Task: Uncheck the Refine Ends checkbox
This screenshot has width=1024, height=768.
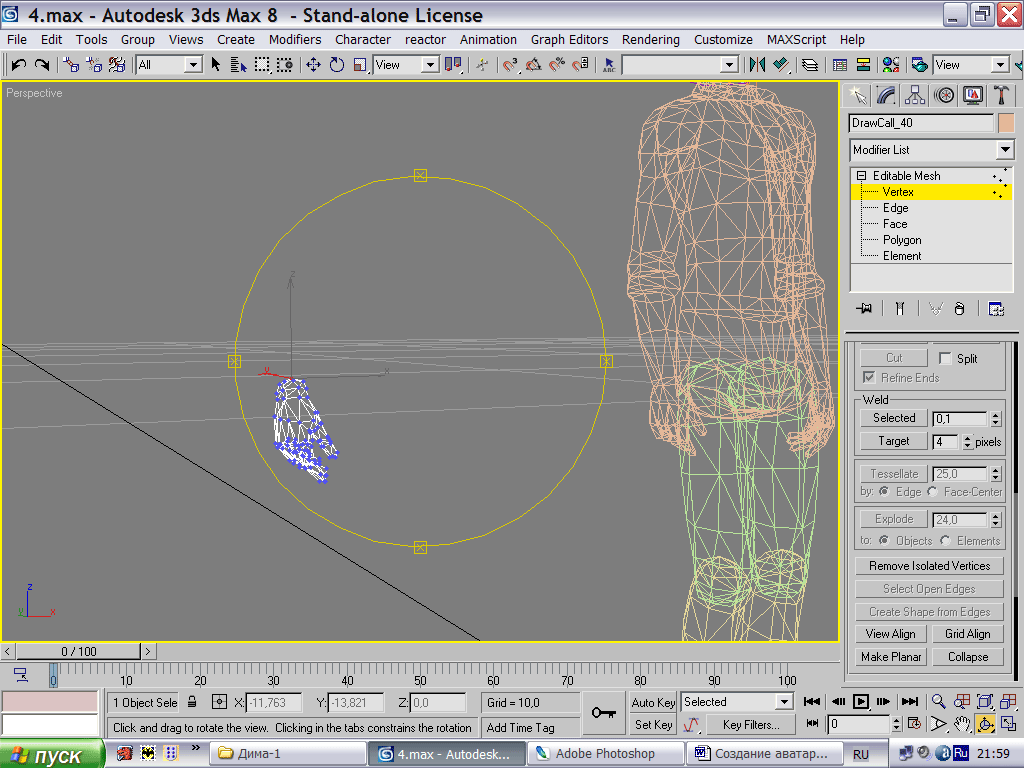Action: tap(869, 377)
